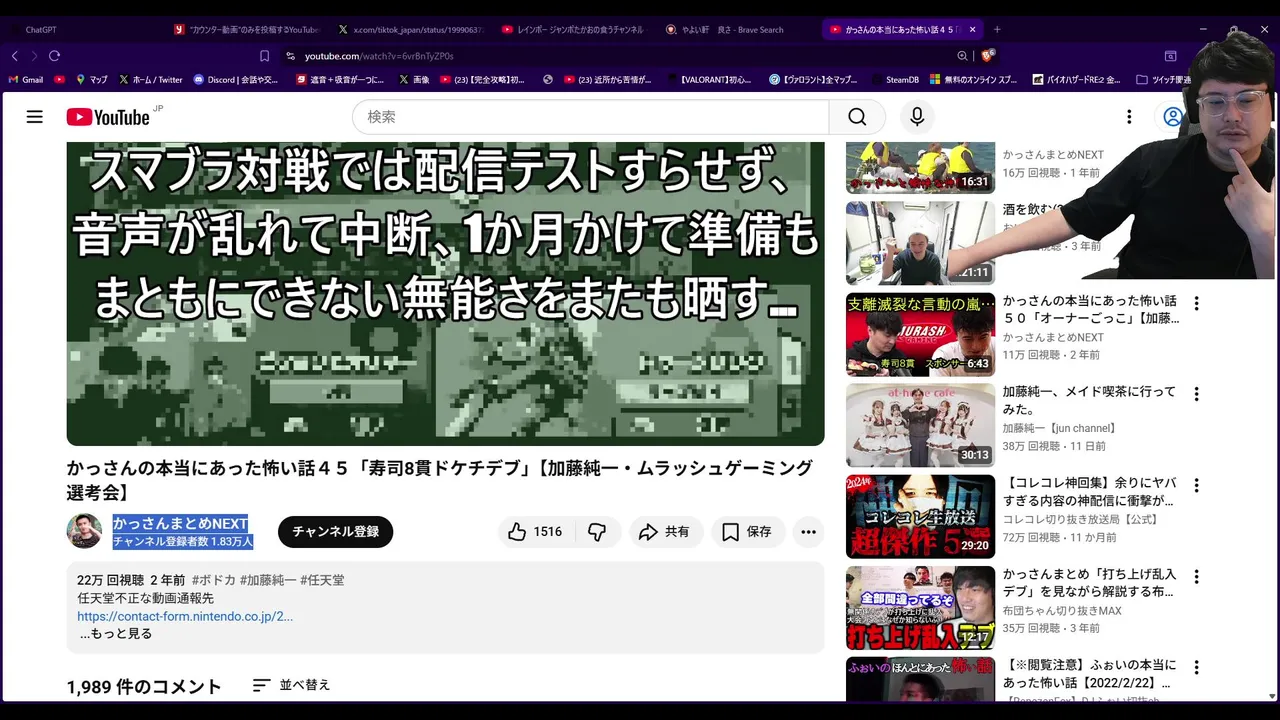Open the Discord bookmark
This screenshot has height=720, width=1280.
(x=236, y=80)
